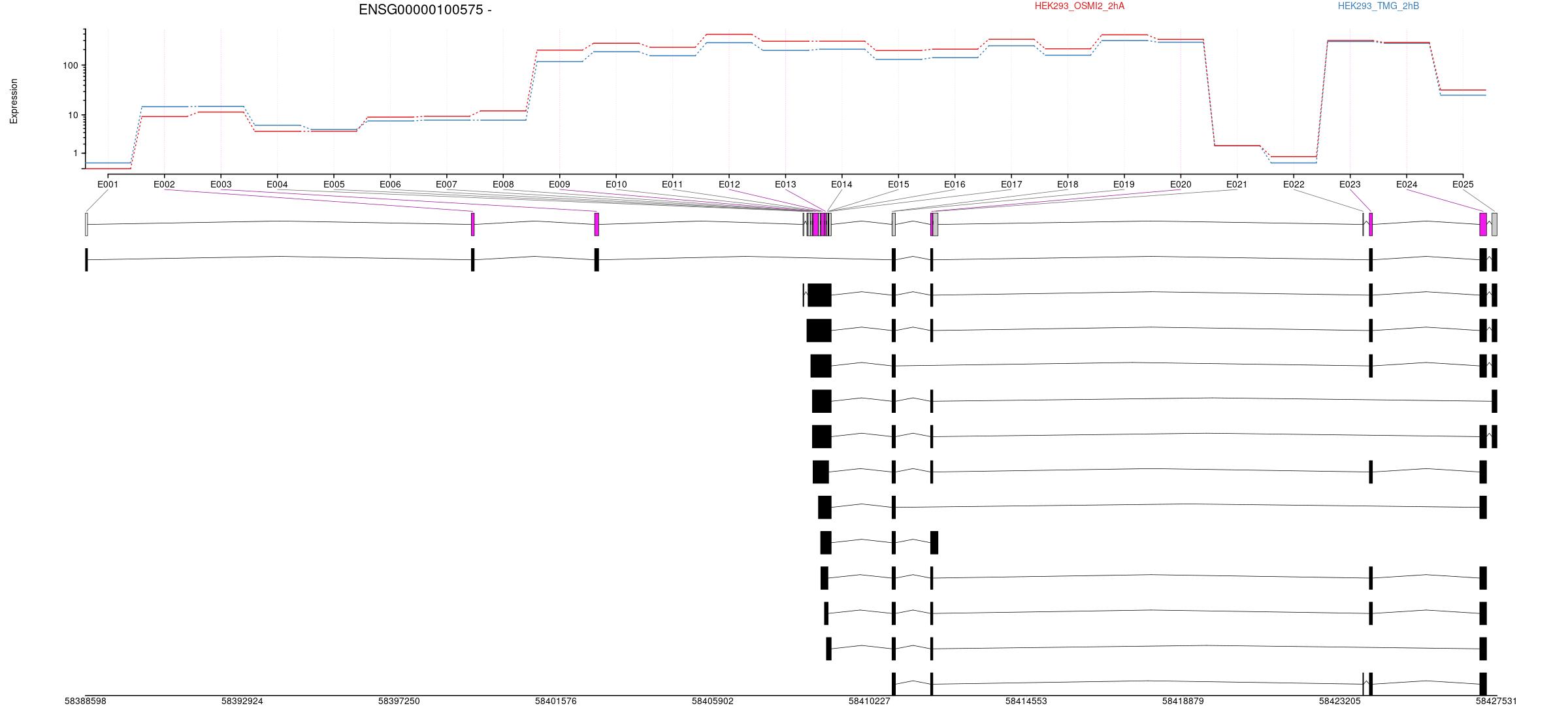The width and height of the screenshot is (1568, 712).
Task: Click the exon label E025
Action: coord(1463,184)
